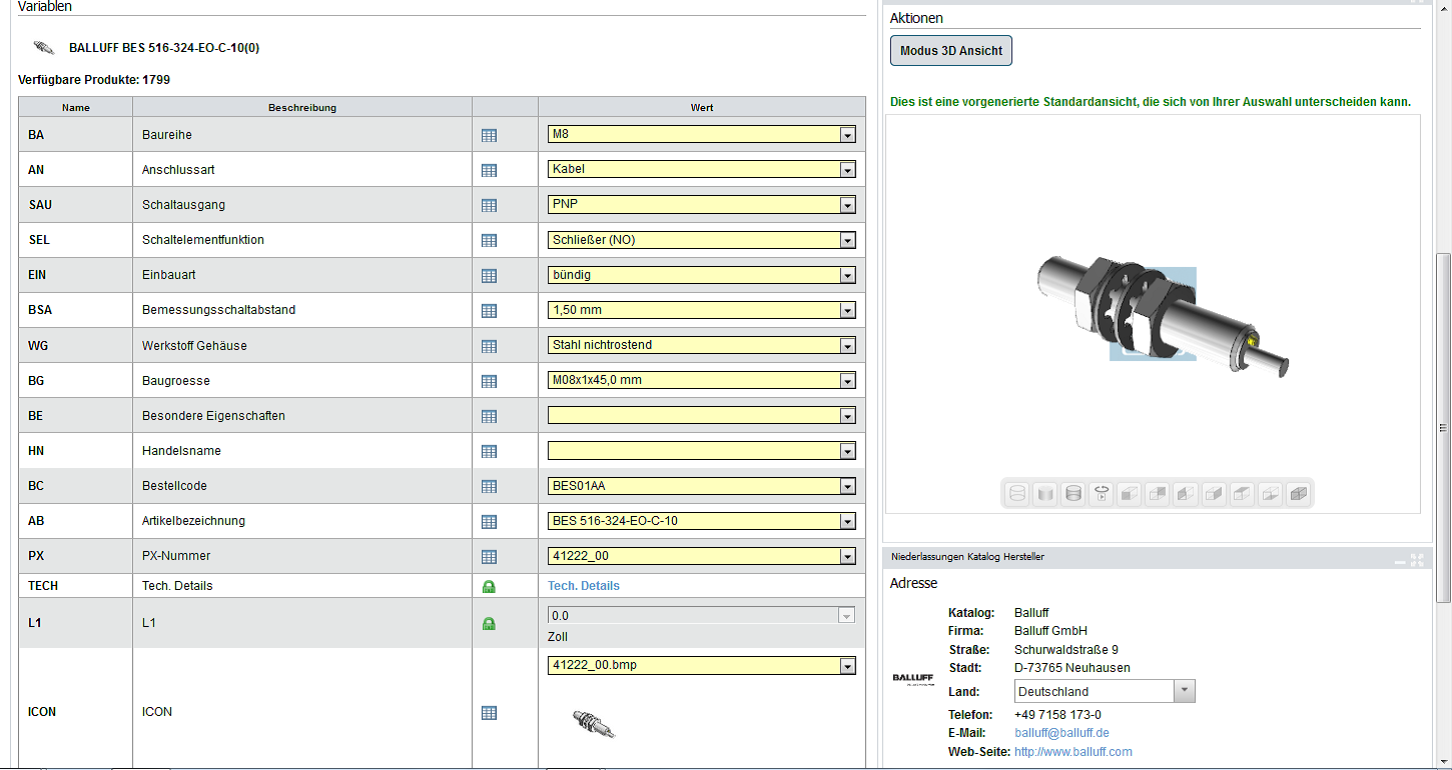1452x770 pixels.
Task: Open the table icon in the Baureihe row
Action: point(489,135)
